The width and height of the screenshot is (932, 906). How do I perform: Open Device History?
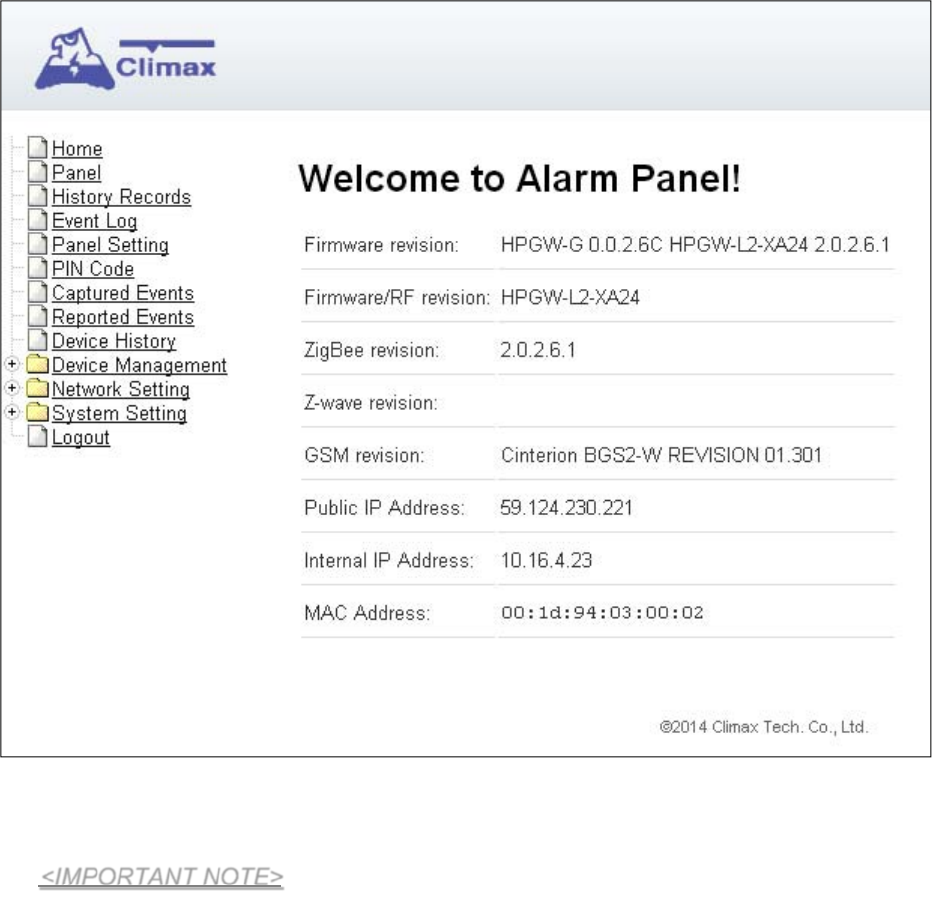(x=114, y=341)
